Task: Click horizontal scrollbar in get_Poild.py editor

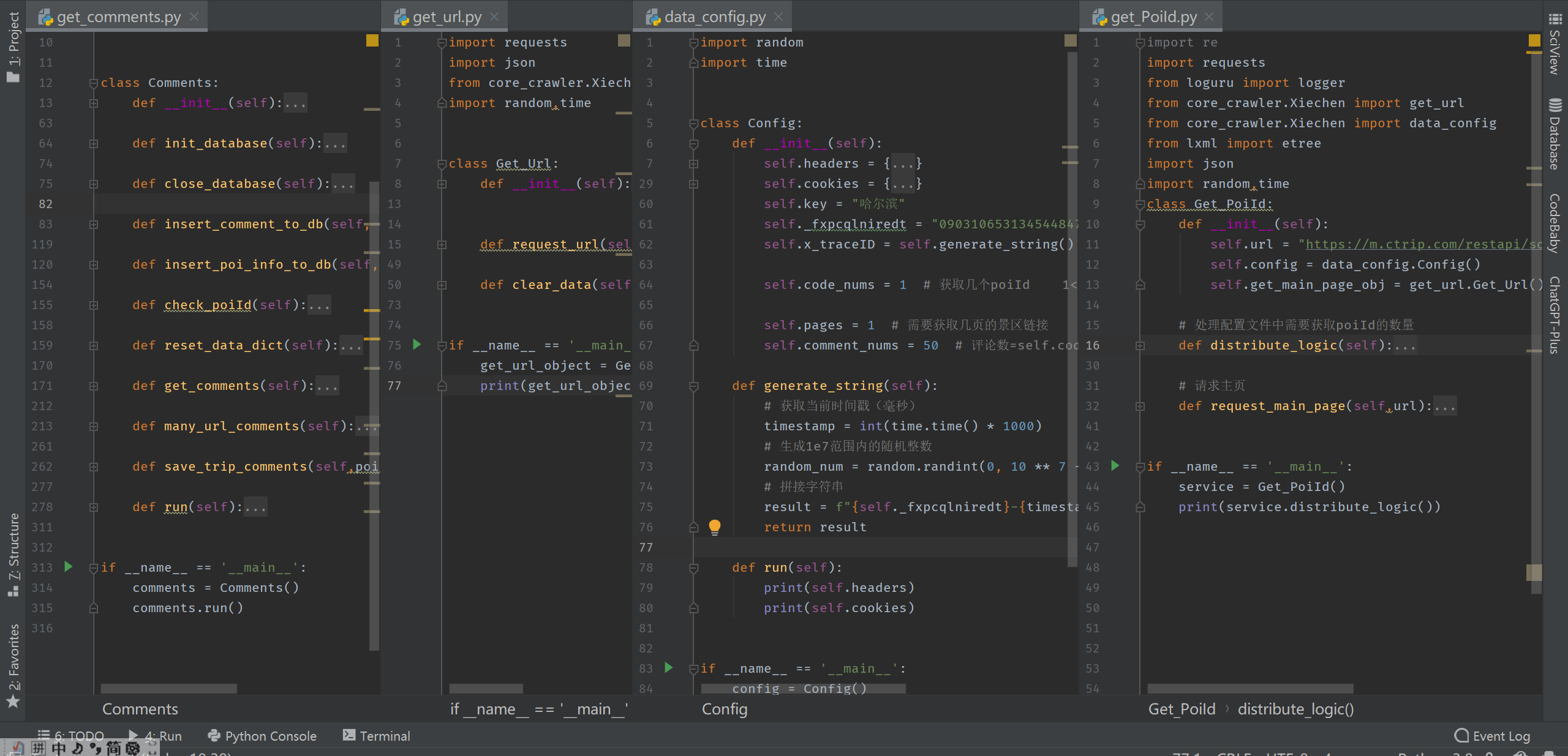Action: (x=1249, y=689)
